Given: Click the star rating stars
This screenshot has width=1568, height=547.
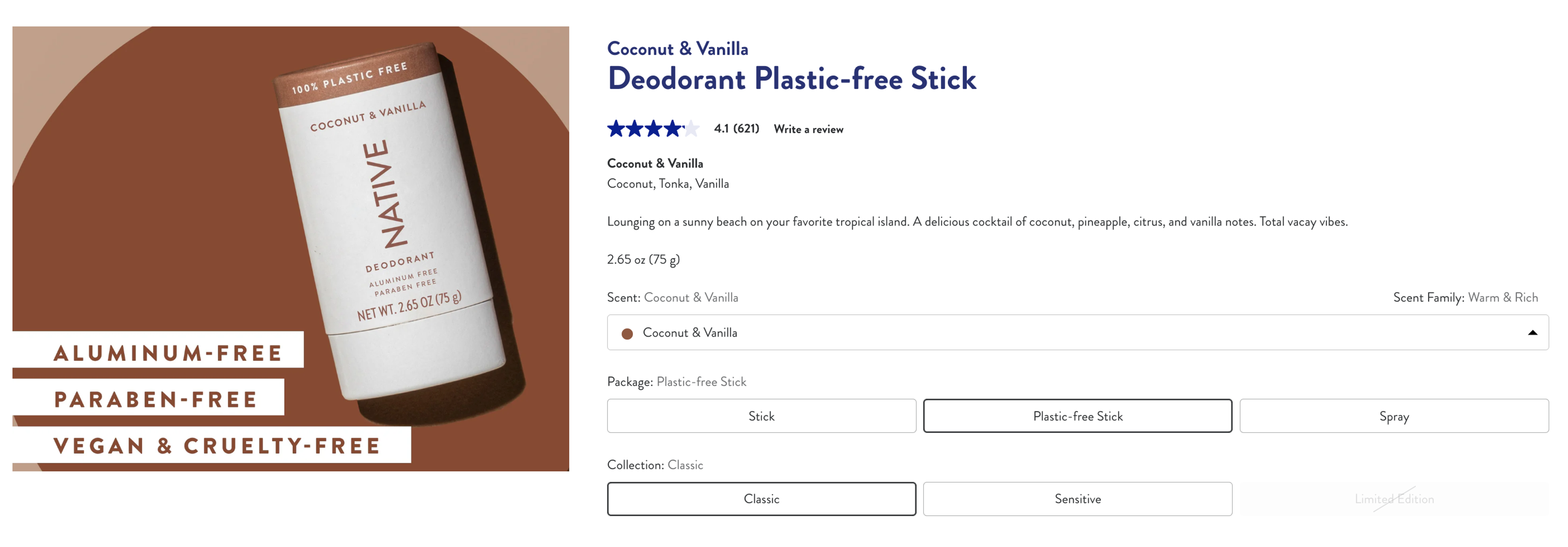Looking at the screenshot, I should [652, 129].
